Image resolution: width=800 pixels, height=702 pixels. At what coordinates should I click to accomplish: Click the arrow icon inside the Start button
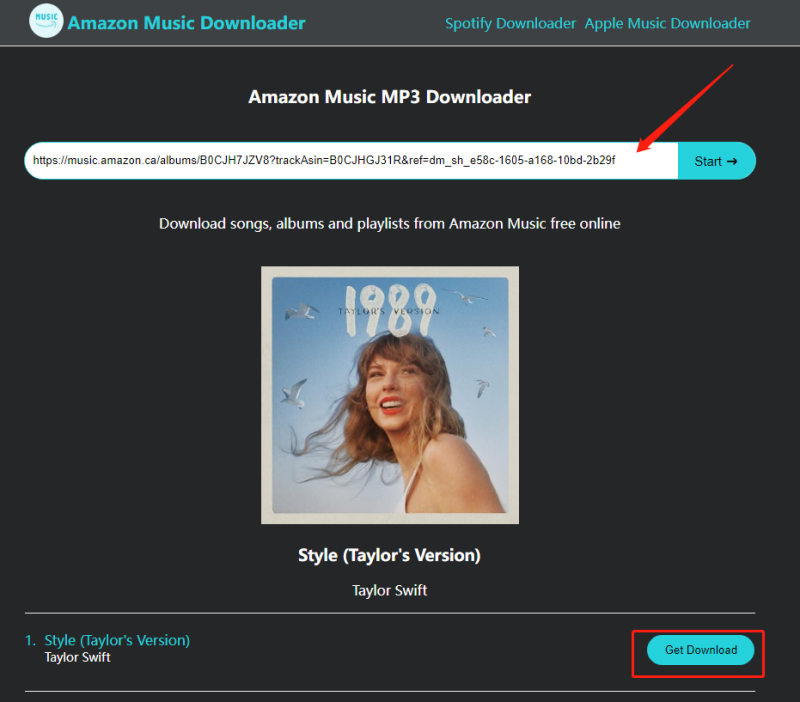point(732,160)
